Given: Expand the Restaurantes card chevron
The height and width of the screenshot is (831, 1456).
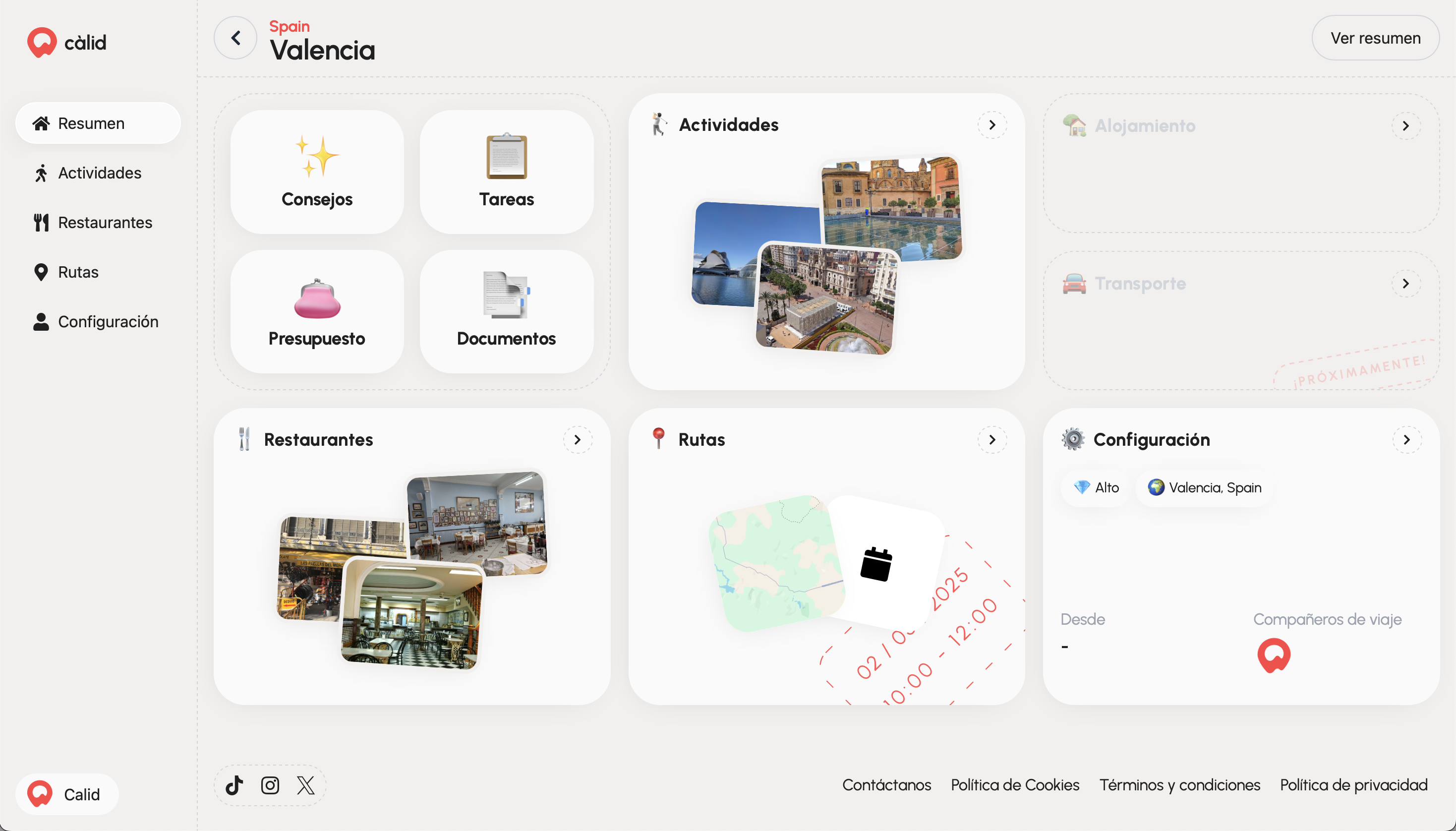Looking at the screenshot, I should pyautogui.click(x=578, y=439).
